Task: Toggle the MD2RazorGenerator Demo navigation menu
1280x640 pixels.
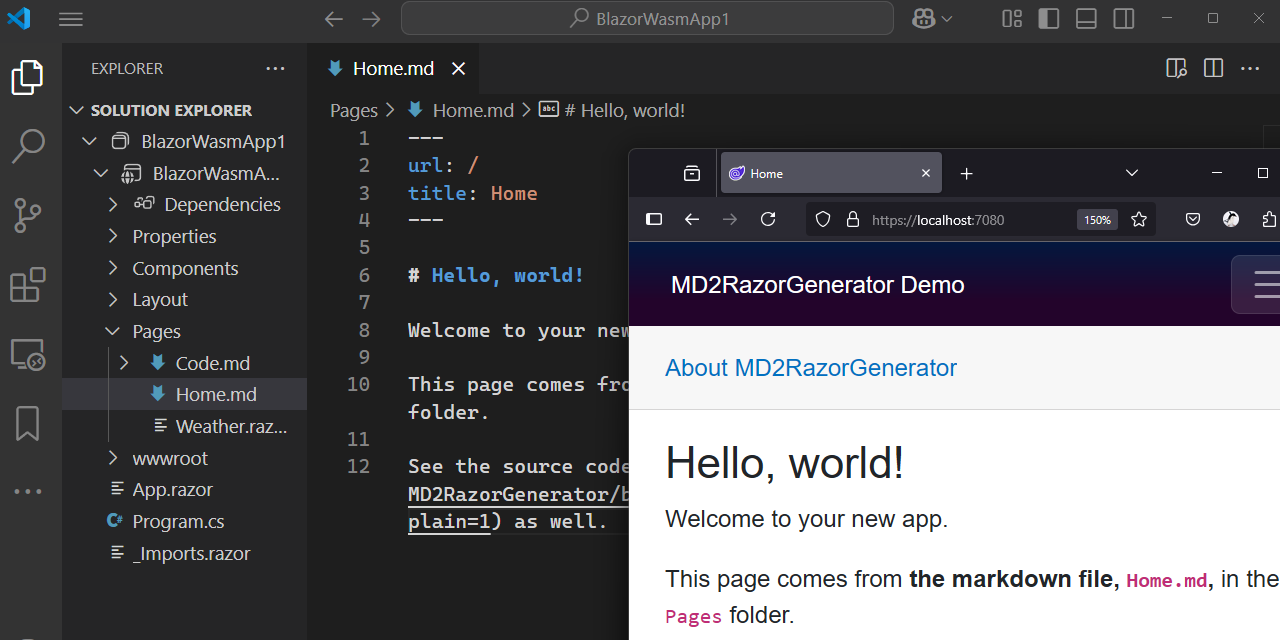Action: (1257, 285)
